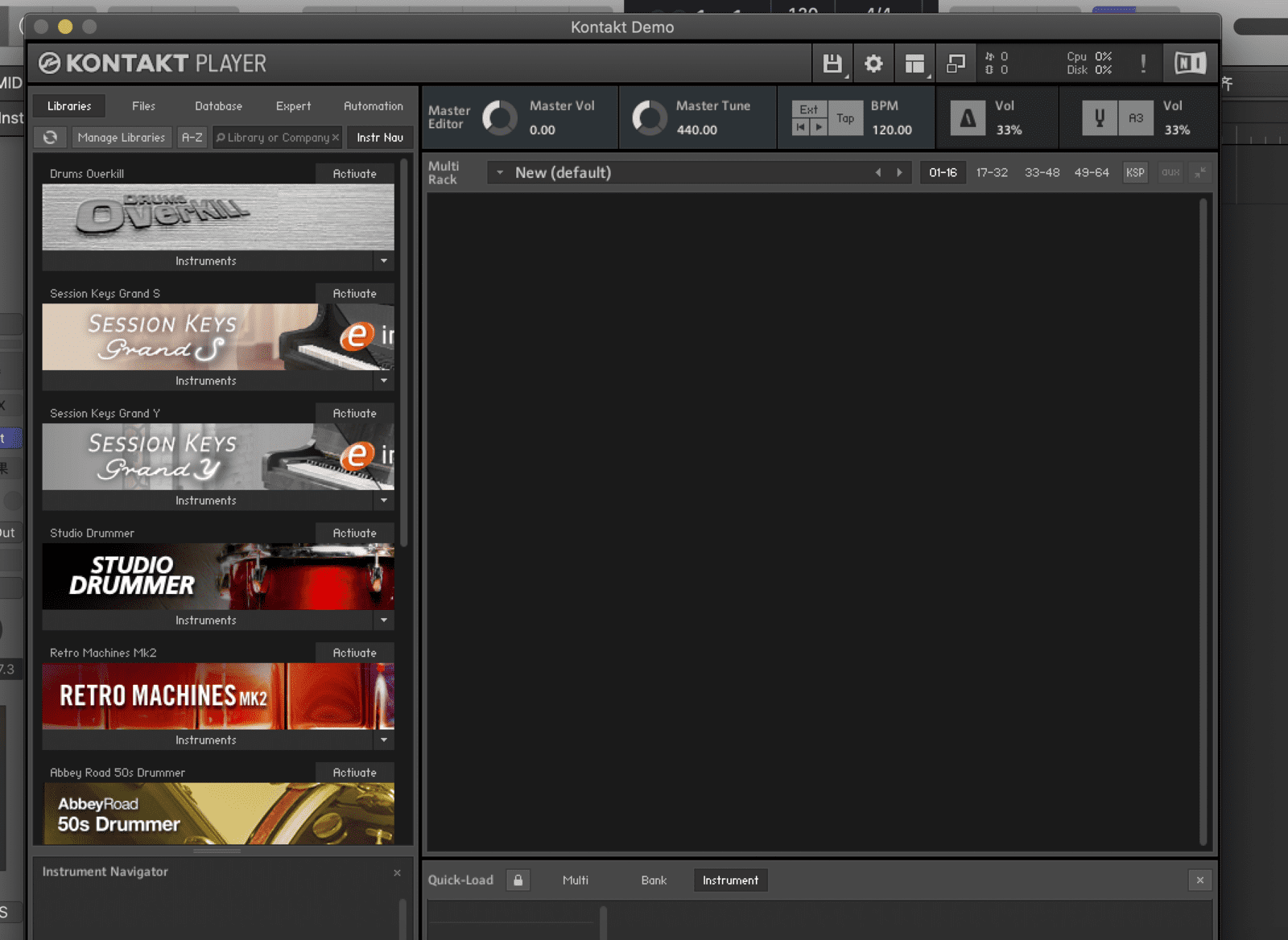Show rack page 49-64
The height and width of the screenshot is (940, 1288).
1092,173
